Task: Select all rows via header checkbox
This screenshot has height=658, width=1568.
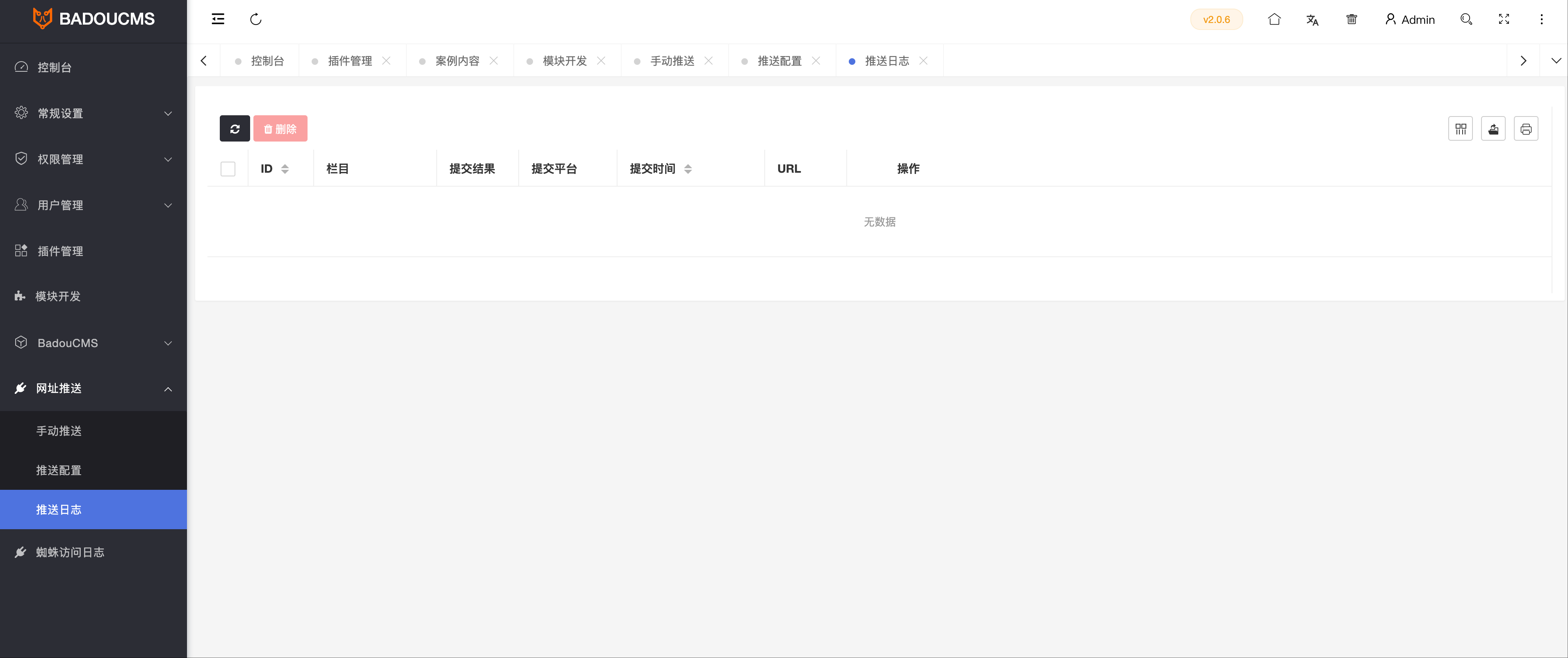Action: pos(228,169)
